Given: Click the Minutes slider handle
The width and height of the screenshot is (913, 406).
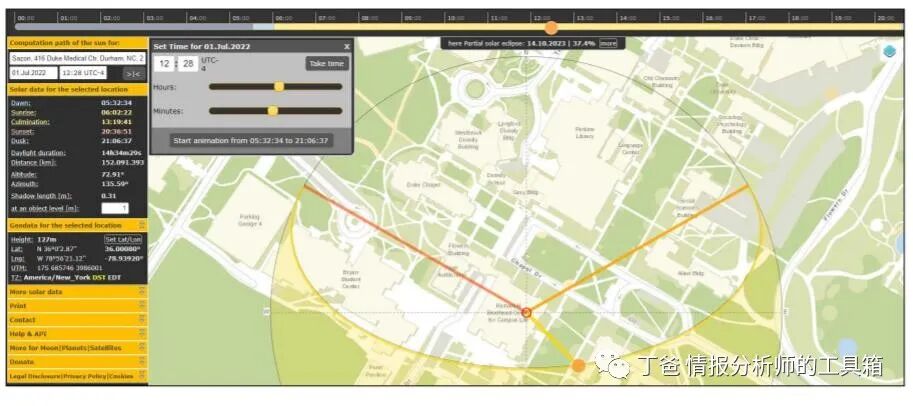Looking at the screenshot, I should [x=273, y=111].
